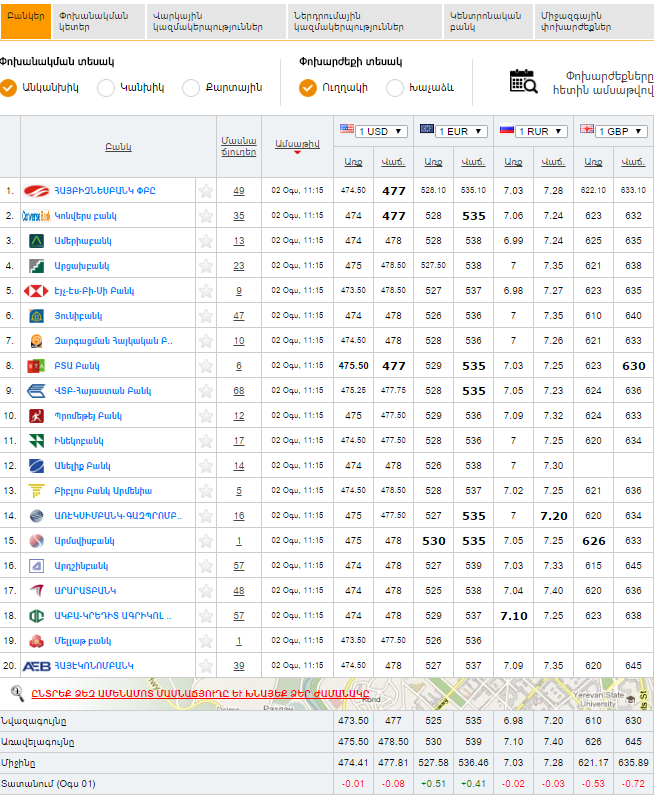Select the Կանխիկ radio option

point(106,88)
